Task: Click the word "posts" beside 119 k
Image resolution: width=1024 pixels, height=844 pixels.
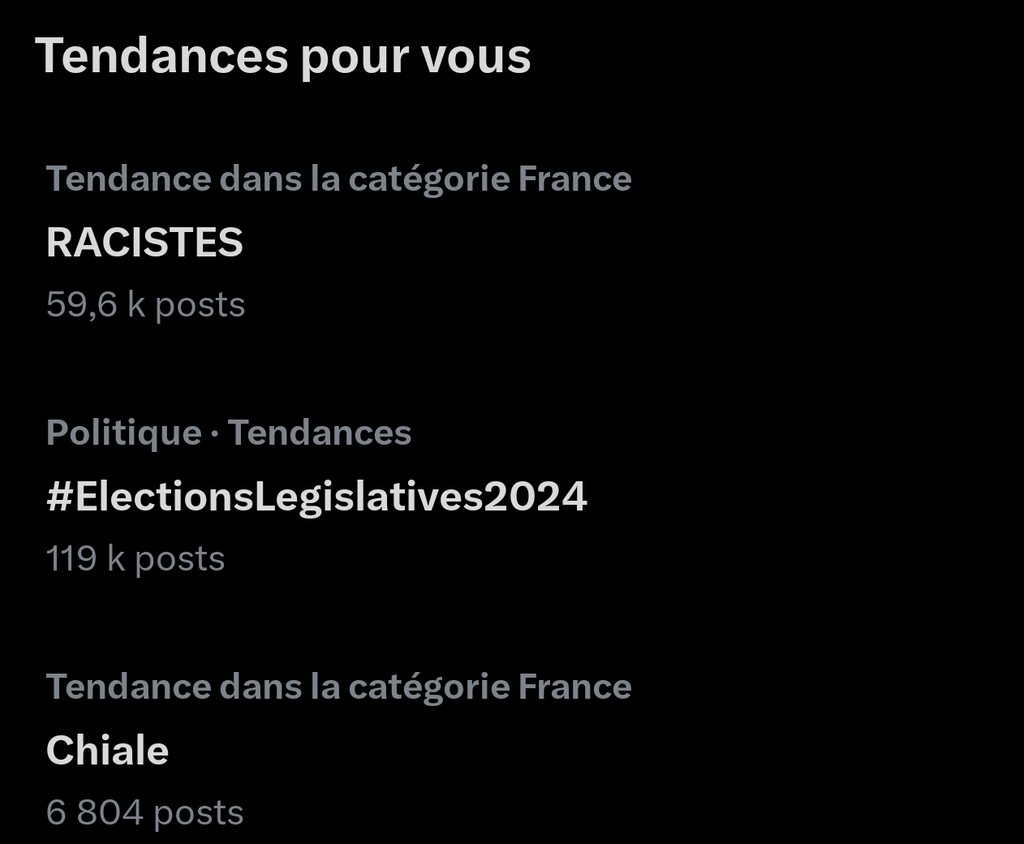Action: (x=180, y=559)
